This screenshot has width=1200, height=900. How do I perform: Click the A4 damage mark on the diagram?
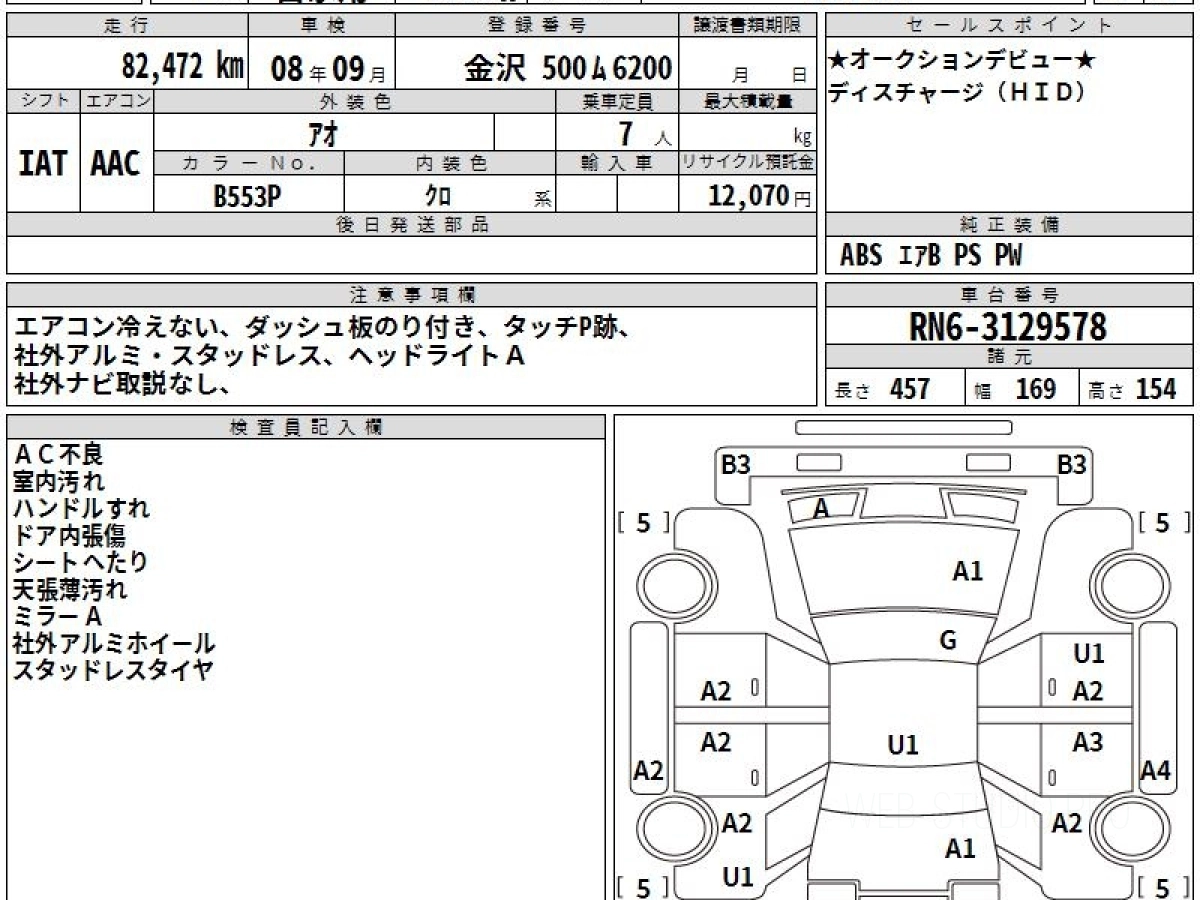(x=1155, y=770)
